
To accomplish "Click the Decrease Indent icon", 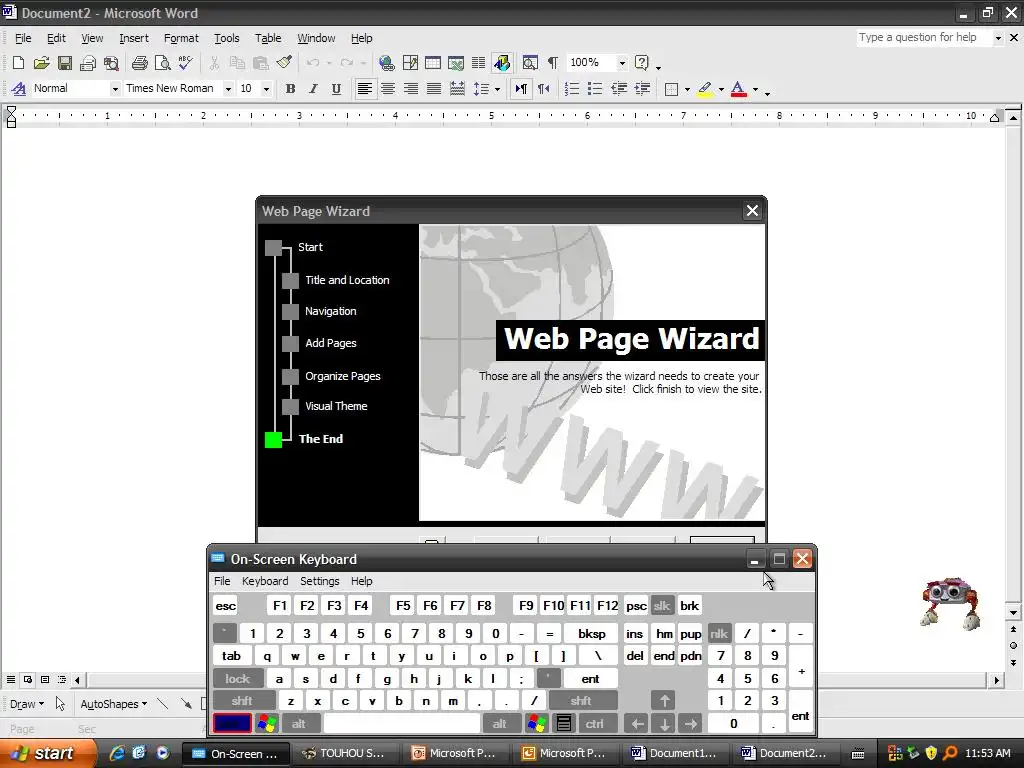I will coord(619,89).
